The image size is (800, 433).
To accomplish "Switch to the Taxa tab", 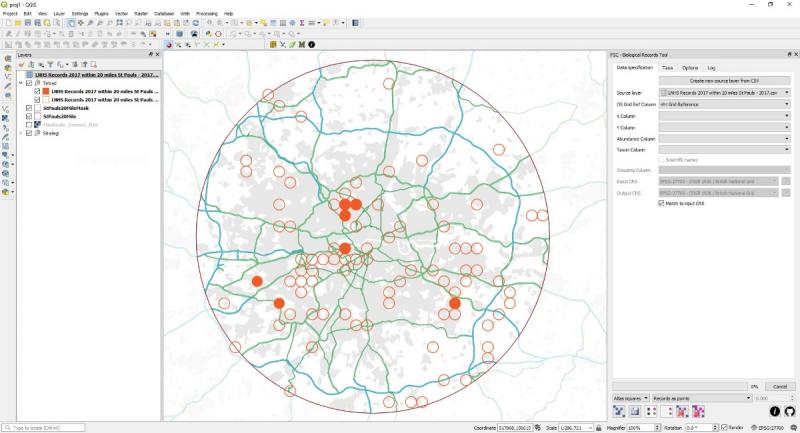I will tap(667, 68).
